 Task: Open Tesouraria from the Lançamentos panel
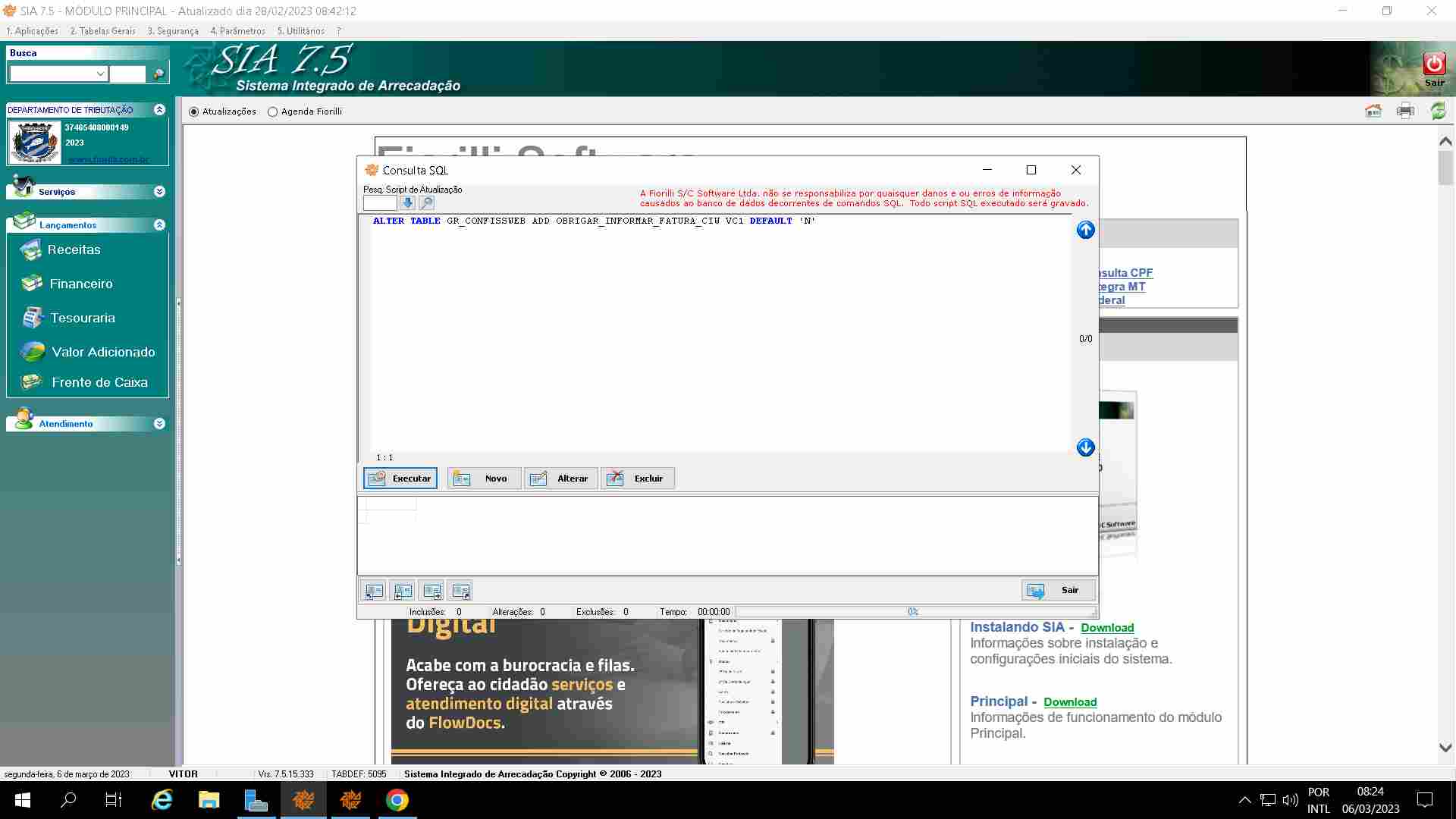tap(82, 318)
